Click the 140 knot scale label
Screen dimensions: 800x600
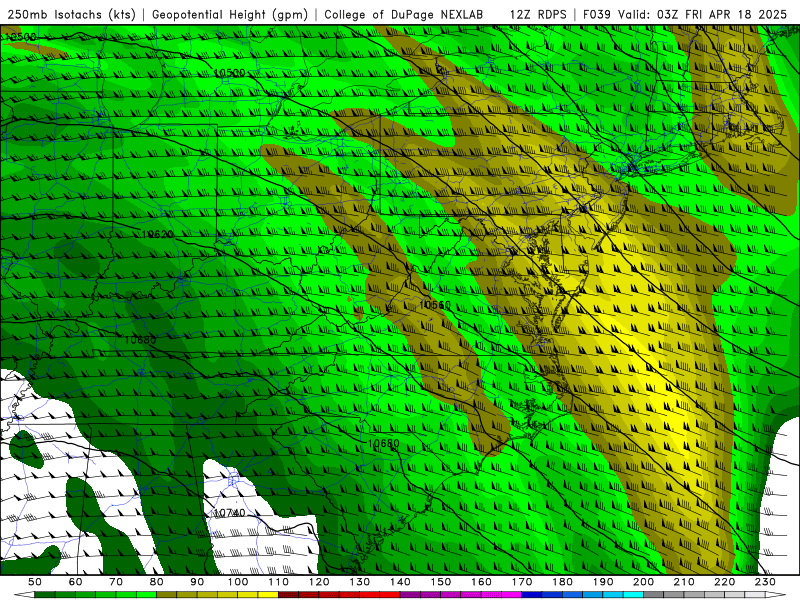tap(400, 582)
